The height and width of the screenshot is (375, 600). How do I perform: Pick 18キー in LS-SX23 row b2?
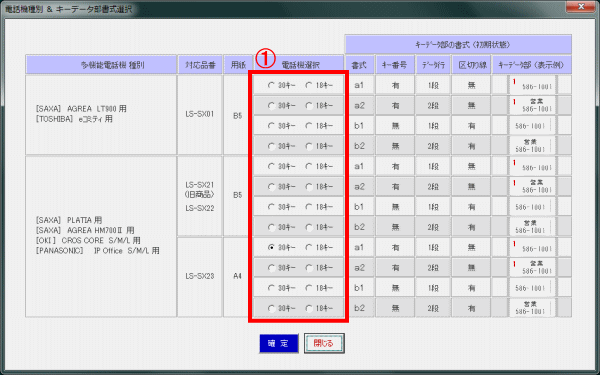(309, 308)
